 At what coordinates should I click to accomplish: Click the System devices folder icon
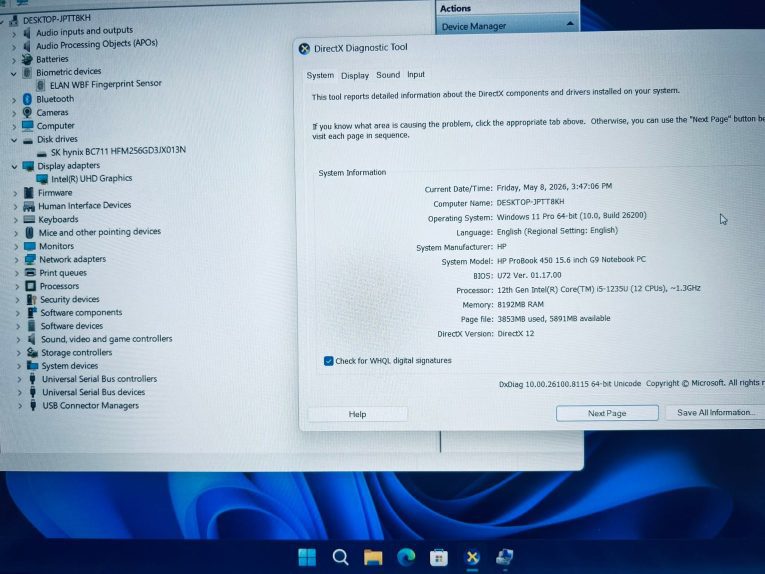(x=33, y=366)
